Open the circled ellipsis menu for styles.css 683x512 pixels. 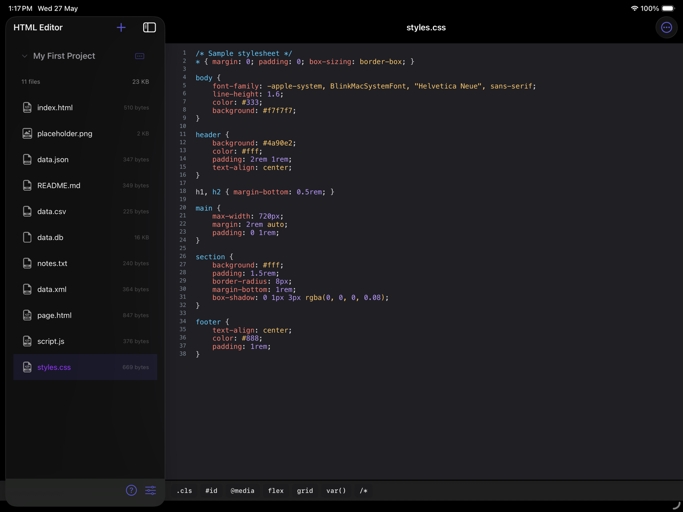coord(666,27)
